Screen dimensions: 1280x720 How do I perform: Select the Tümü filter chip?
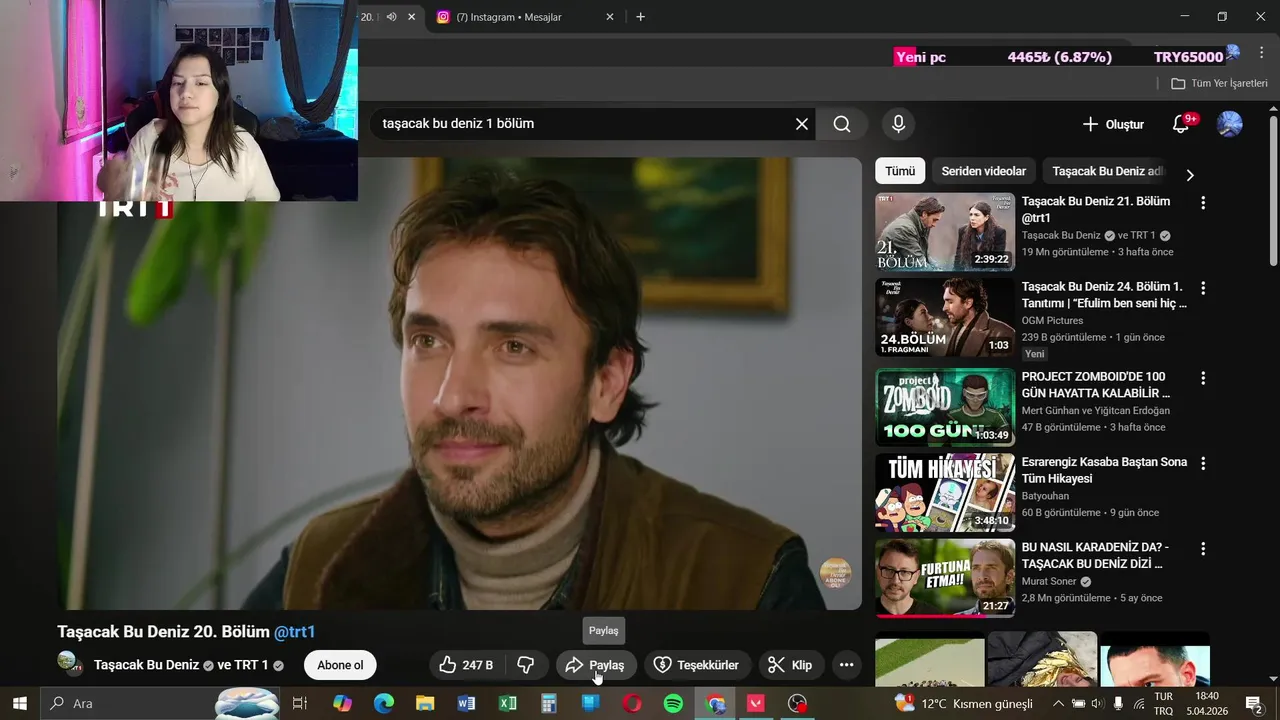point(900,171)
